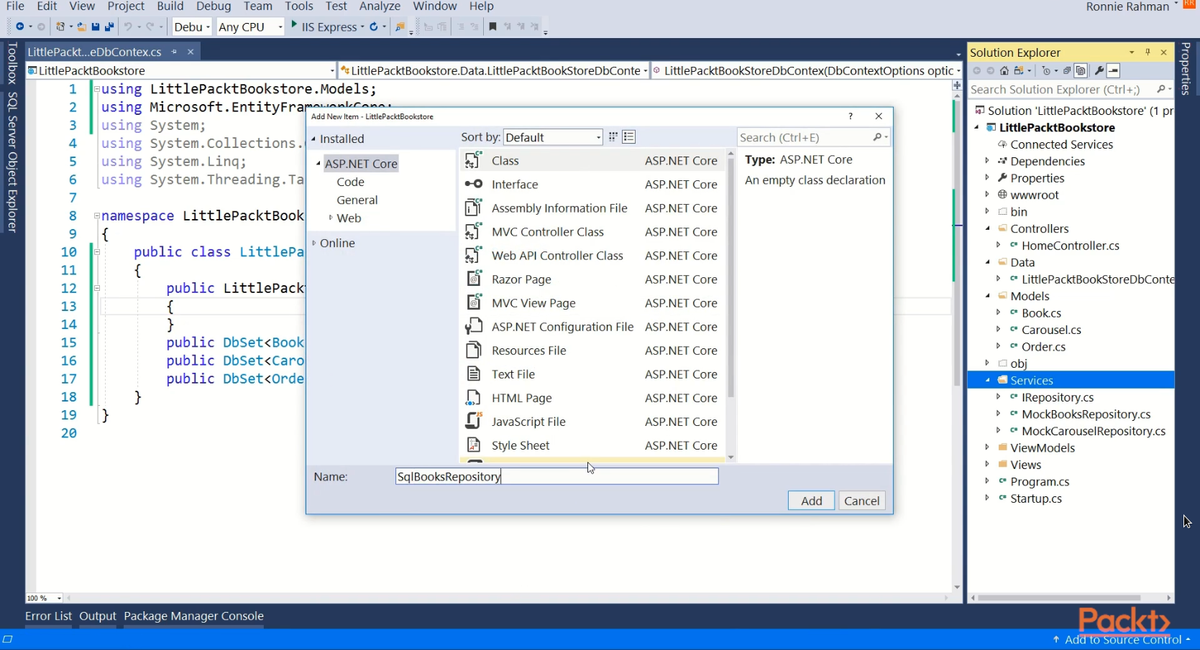Click the help question mark in Add New Item dialog
The width and height of the screenshot is (1200, 650).
[851, 117]
